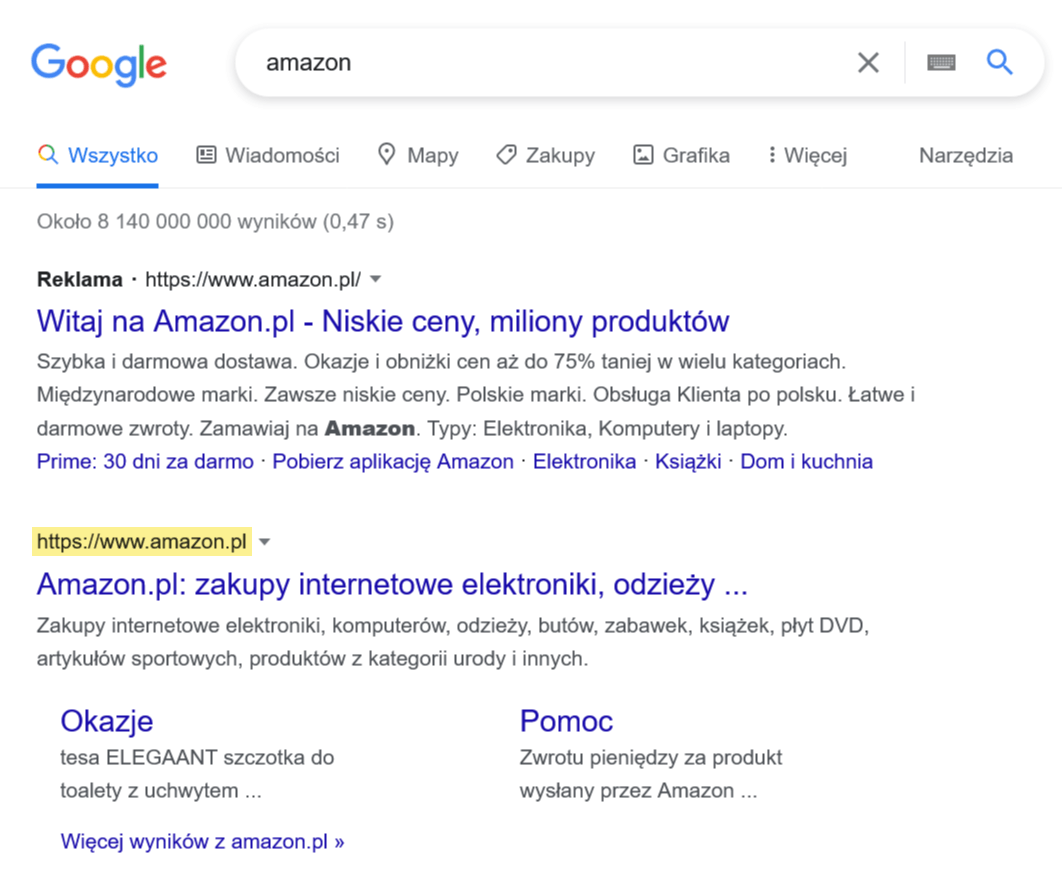
Task: Click Więcej wyników z amazon.pl
Action: [x=202, y=841]
